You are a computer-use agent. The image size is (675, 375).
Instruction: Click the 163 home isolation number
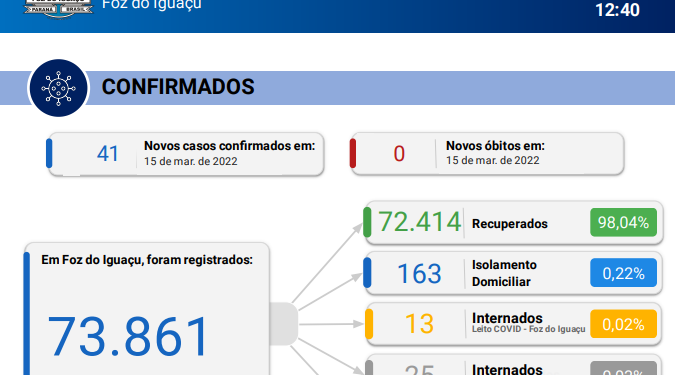coord(419,273)
